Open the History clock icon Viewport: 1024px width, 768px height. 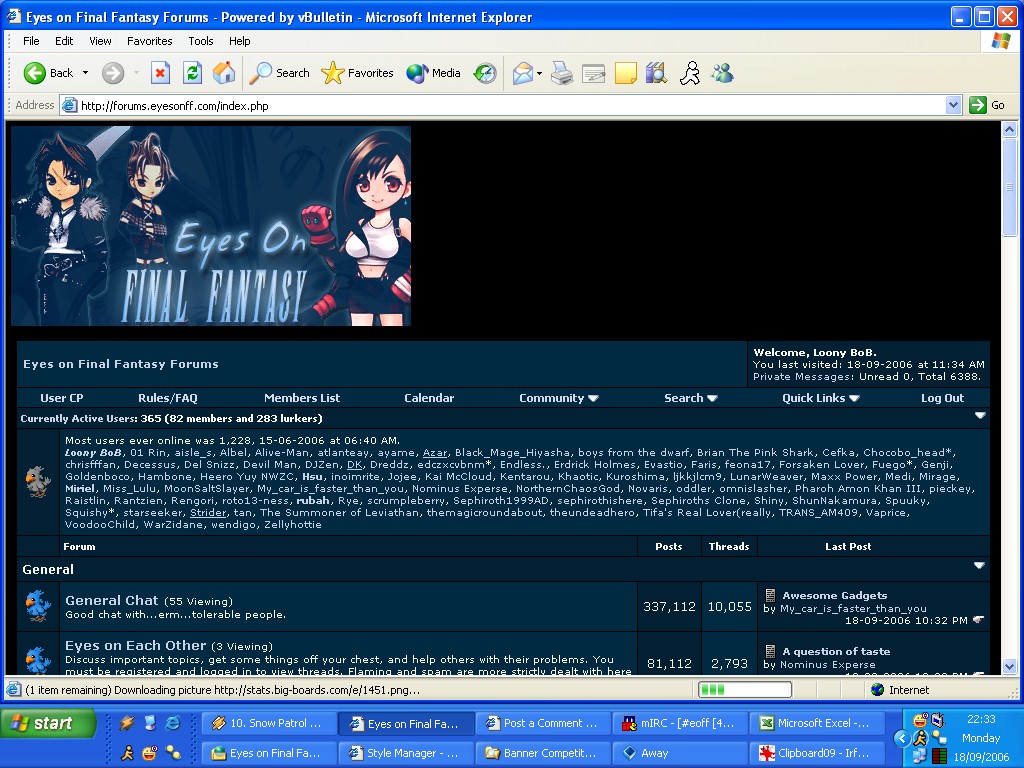(485, 73)
